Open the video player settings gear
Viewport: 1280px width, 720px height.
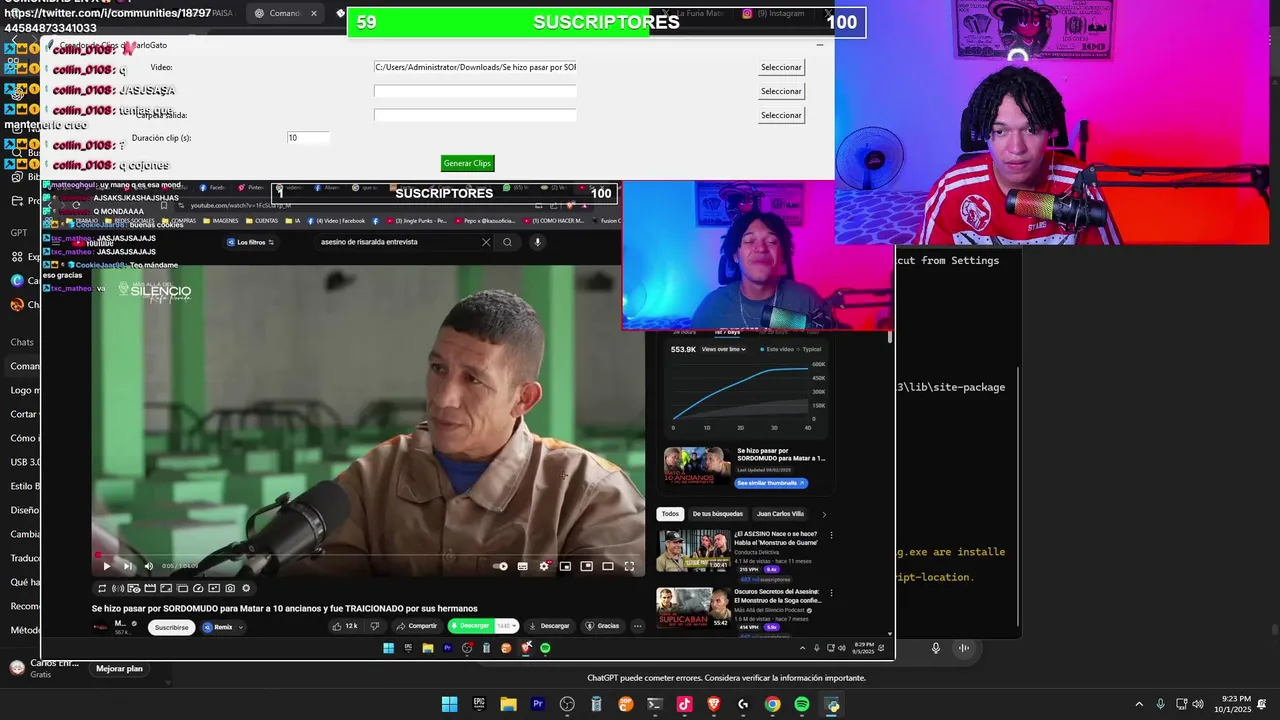(x=544, y=566)
